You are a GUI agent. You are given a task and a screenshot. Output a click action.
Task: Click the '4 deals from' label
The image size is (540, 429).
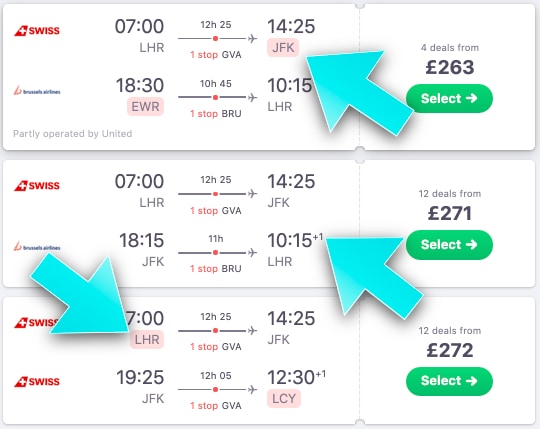point(449,48)
